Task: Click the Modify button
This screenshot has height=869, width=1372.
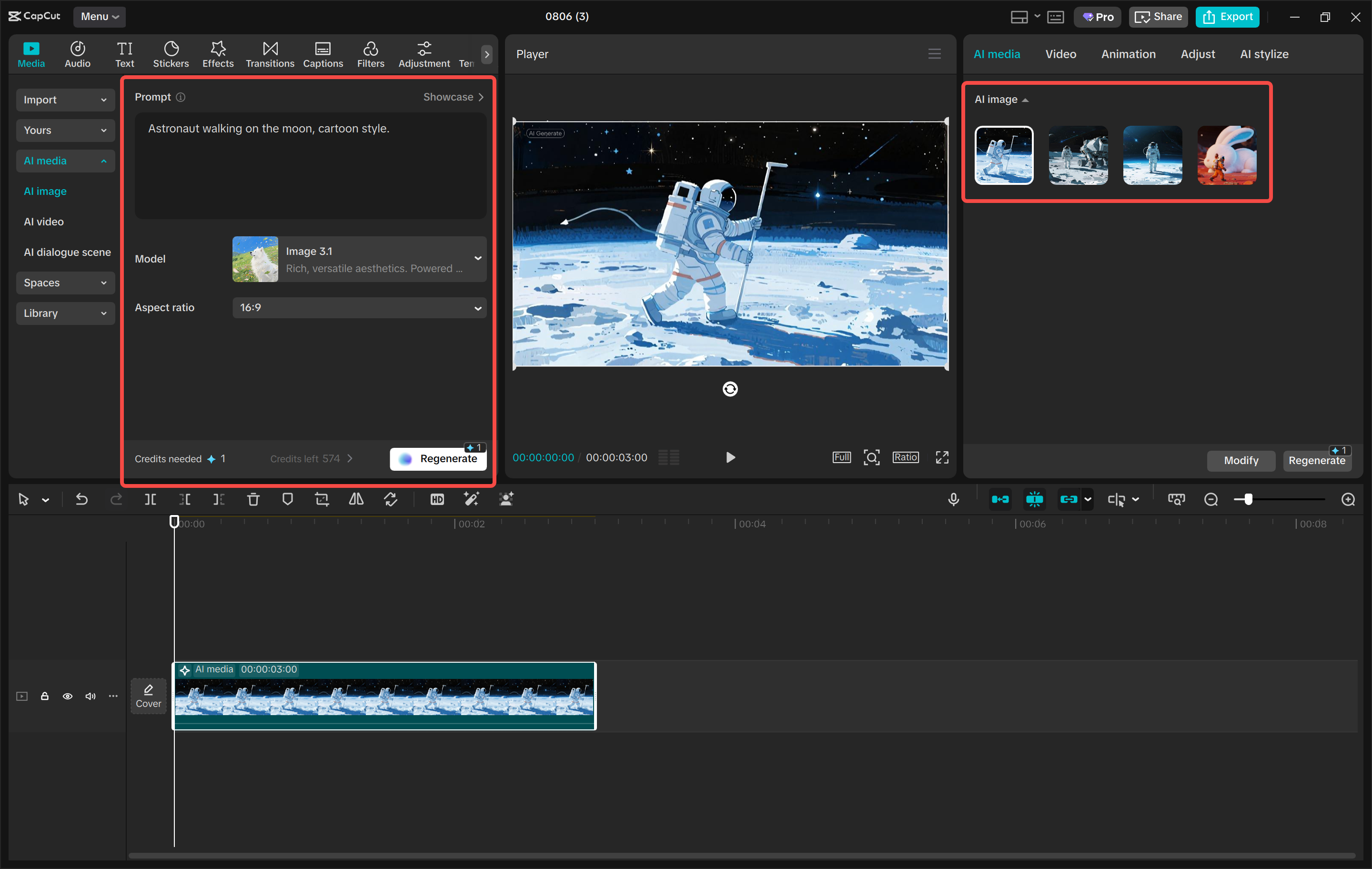Action: pyautogui.click(x=1241, y=460)
